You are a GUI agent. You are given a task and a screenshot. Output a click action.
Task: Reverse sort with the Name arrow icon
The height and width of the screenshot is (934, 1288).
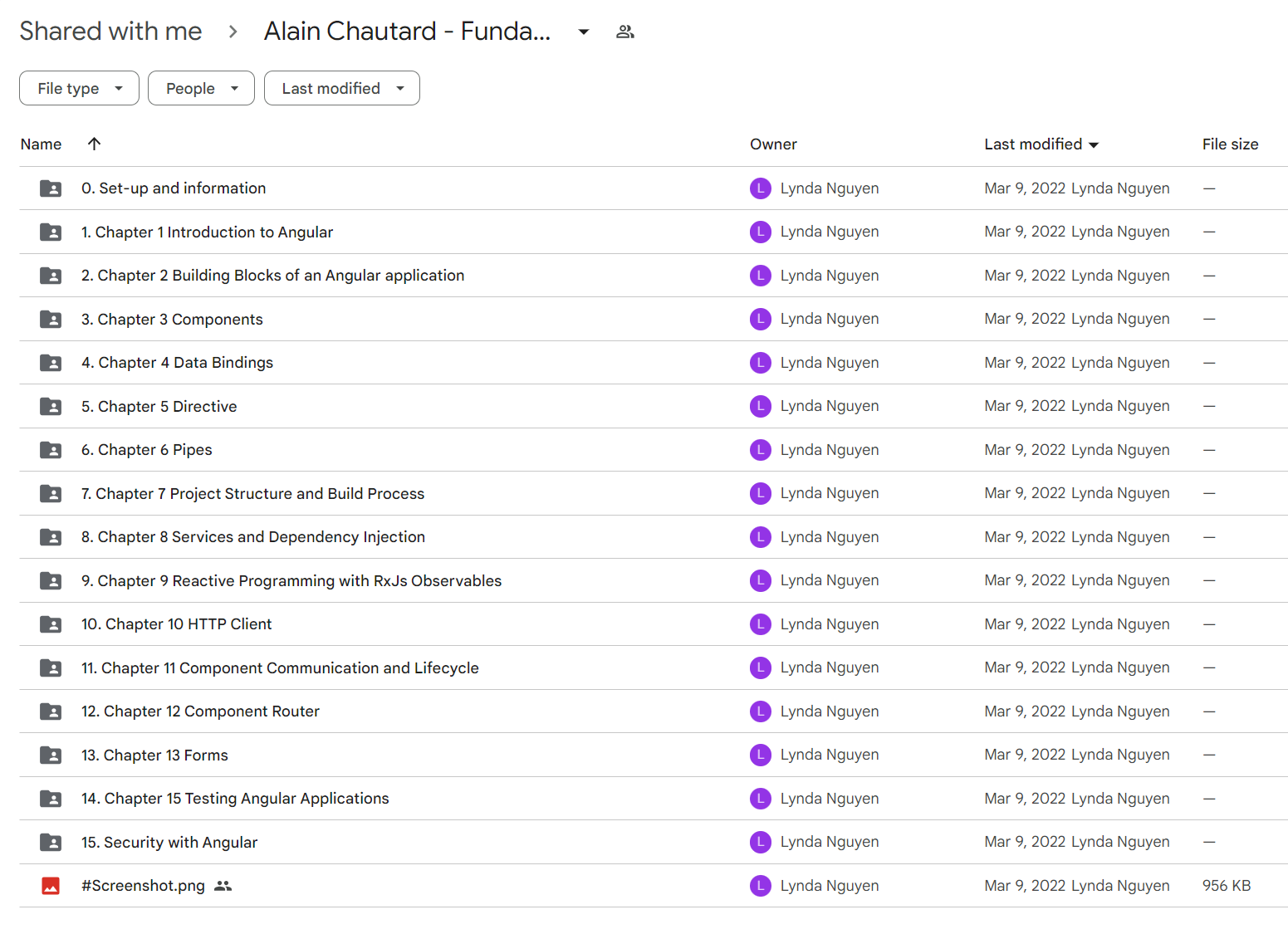[95, 144]
